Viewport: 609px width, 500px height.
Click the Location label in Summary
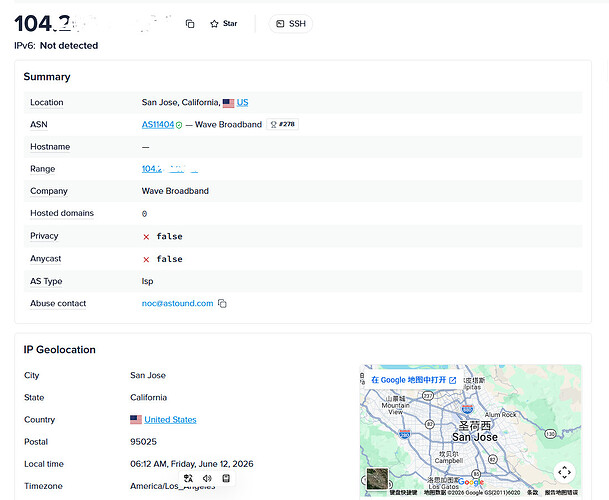tap(47, 103)
